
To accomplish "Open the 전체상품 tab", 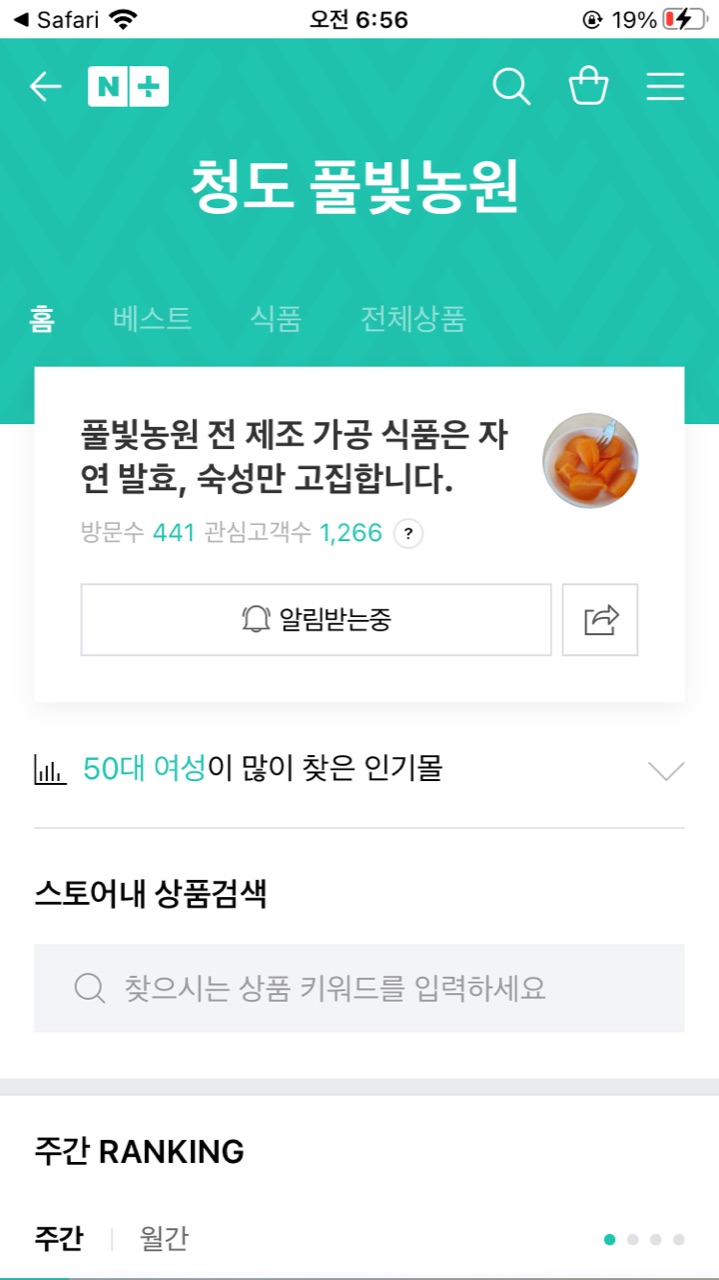I will [413, 319].
